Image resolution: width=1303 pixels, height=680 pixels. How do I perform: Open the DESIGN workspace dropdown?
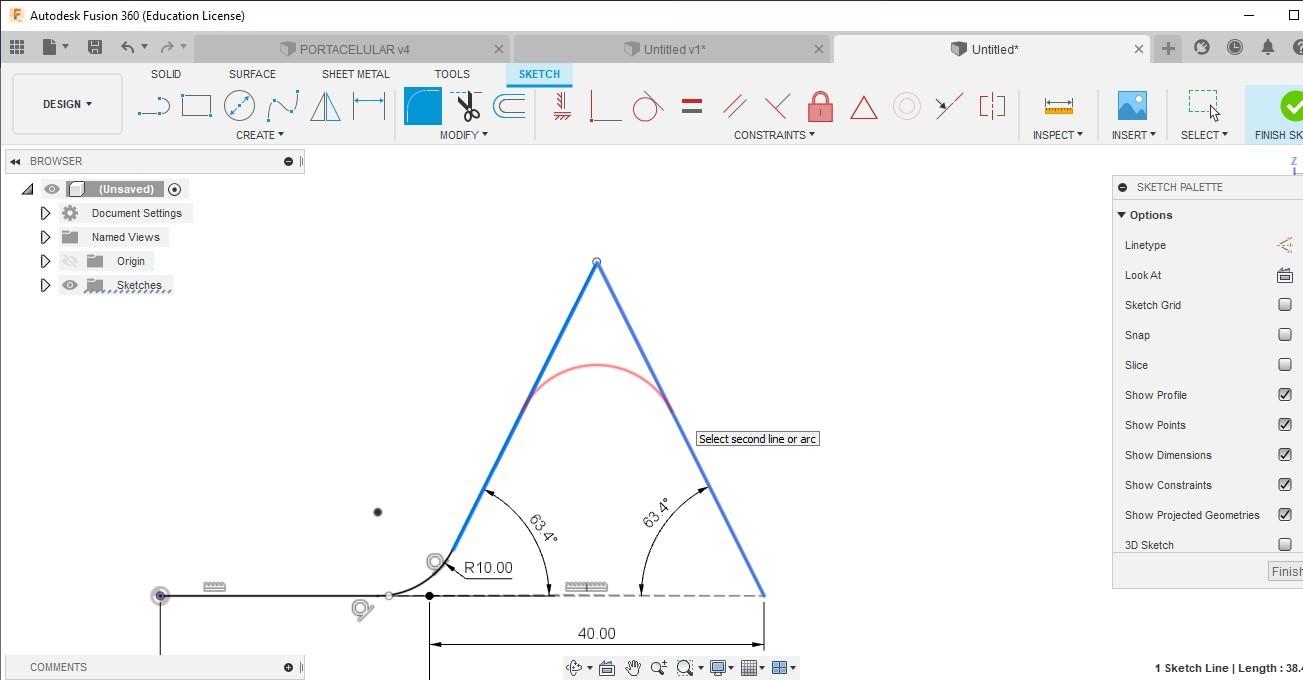(x=67, y=104)
